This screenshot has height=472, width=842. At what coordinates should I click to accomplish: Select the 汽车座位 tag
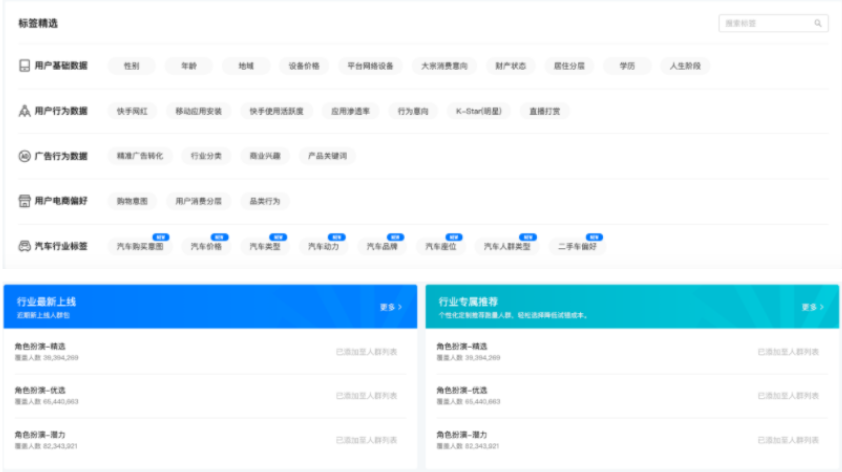[441, 246]
